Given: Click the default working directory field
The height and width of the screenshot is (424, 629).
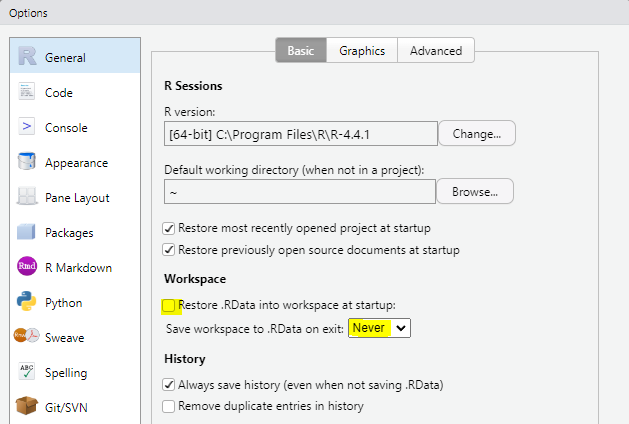Looking at the screenshot, I should [300, 192].
